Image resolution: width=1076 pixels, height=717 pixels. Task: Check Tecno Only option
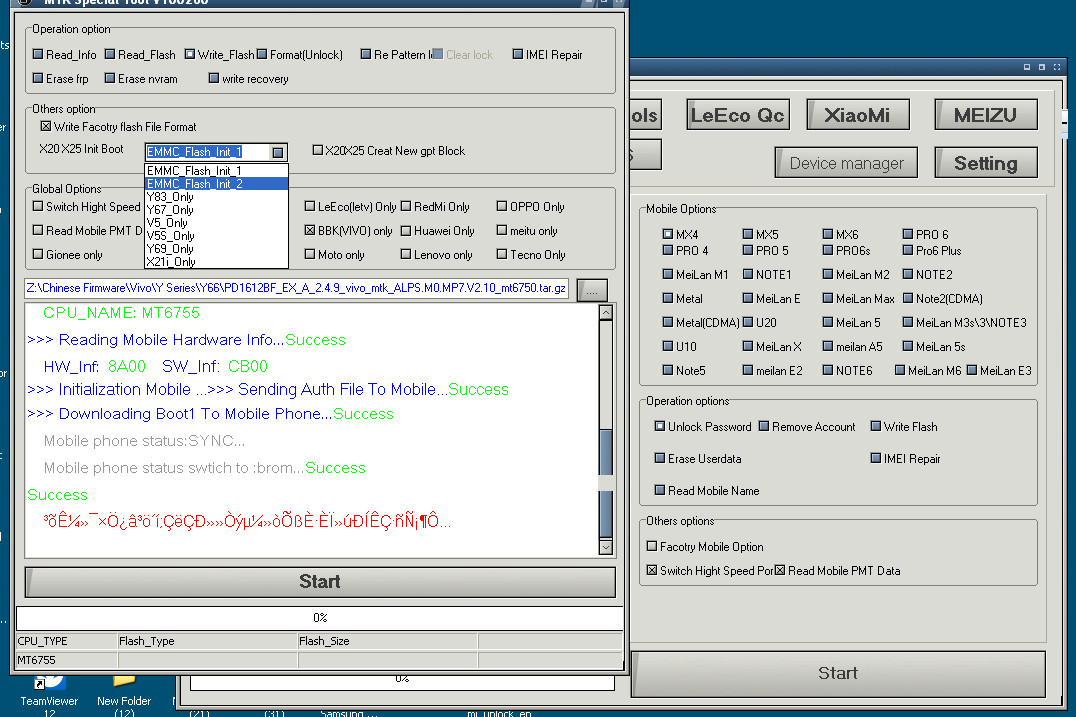point(502,255)
